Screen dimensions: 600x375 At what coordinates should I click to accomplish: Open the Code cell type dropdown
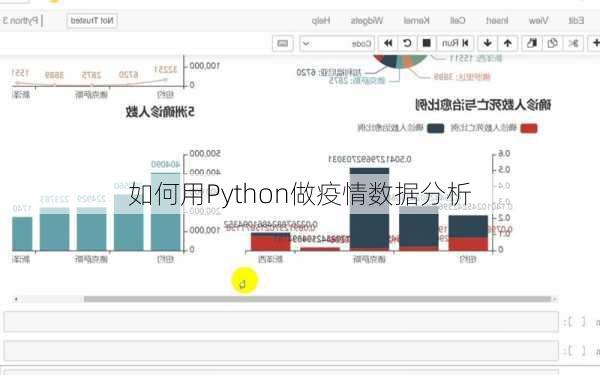[337, 44]
